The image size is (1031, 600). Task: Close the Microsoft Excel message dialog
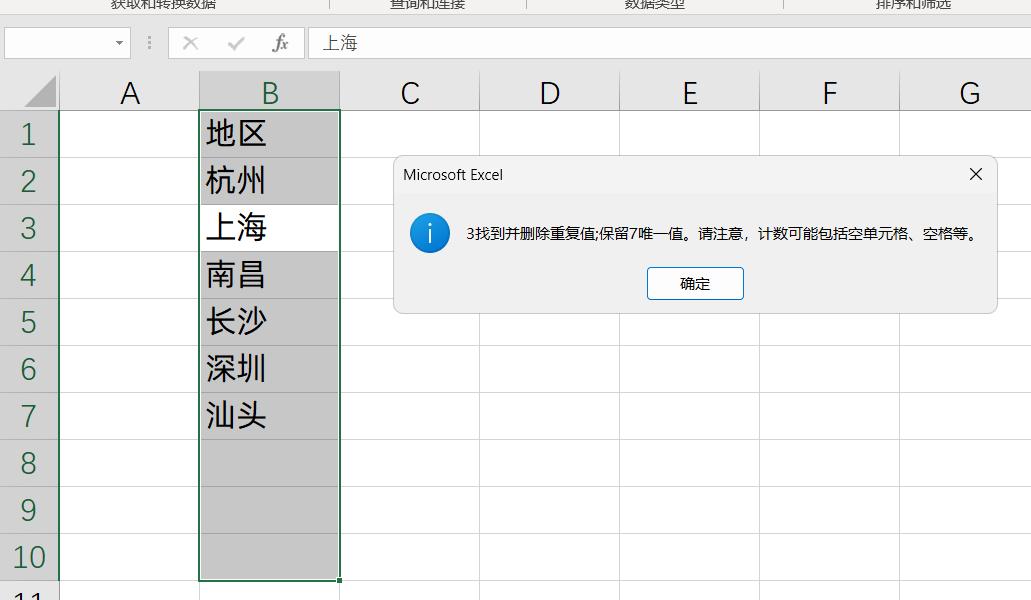[975, 173]
